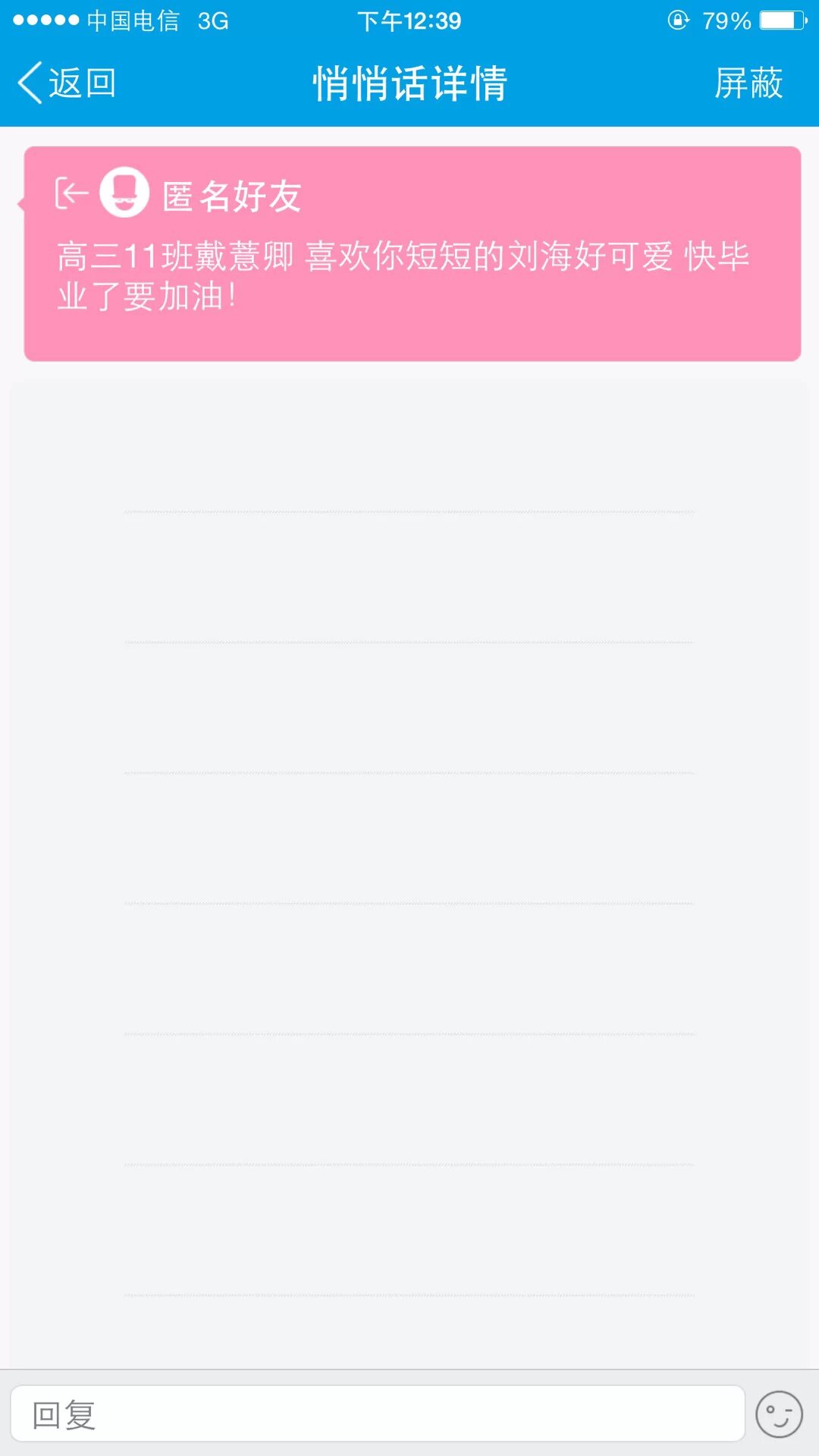Tap the status bar clock 下午12:39
The height and width of the screenshot is (1456, 819).
[x=409, y=20]
